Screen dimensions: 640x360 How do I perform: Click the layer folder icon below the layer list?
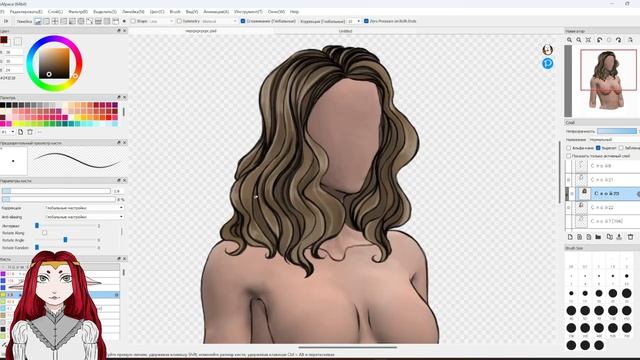pyautogui.click(x=598, y=237)
